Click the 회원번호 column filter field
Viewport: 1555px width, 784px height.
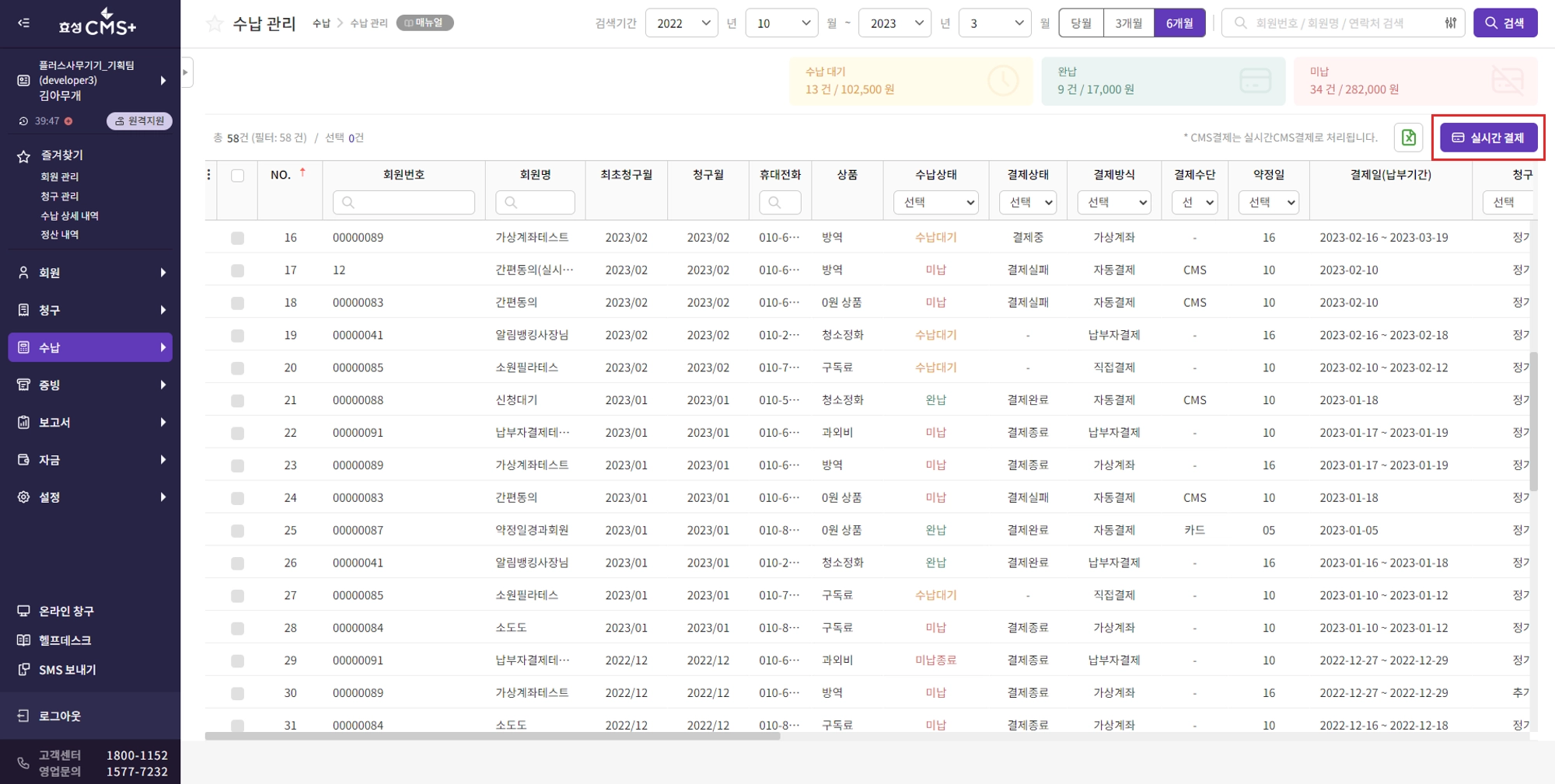pyautogui.click(x=404, y=202)
